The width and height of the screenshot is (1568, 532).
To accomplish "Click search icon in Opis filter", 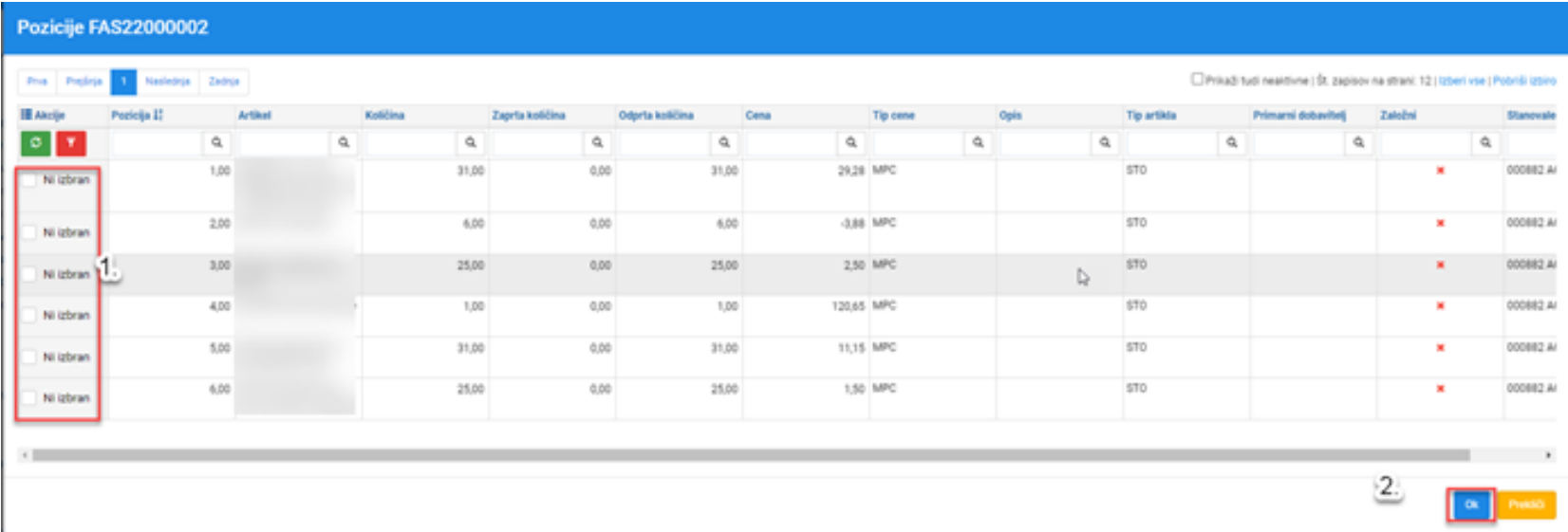I will [1105, 142].
